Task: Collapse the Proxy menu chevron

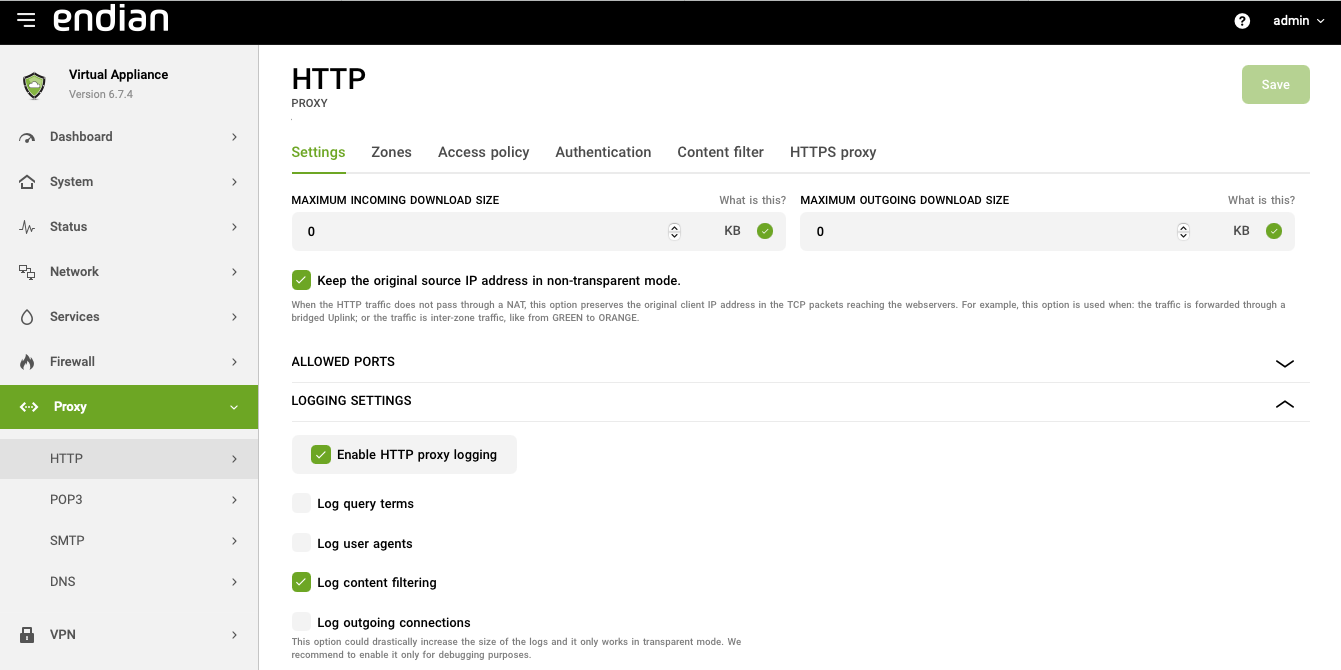Action: [234, 407]
